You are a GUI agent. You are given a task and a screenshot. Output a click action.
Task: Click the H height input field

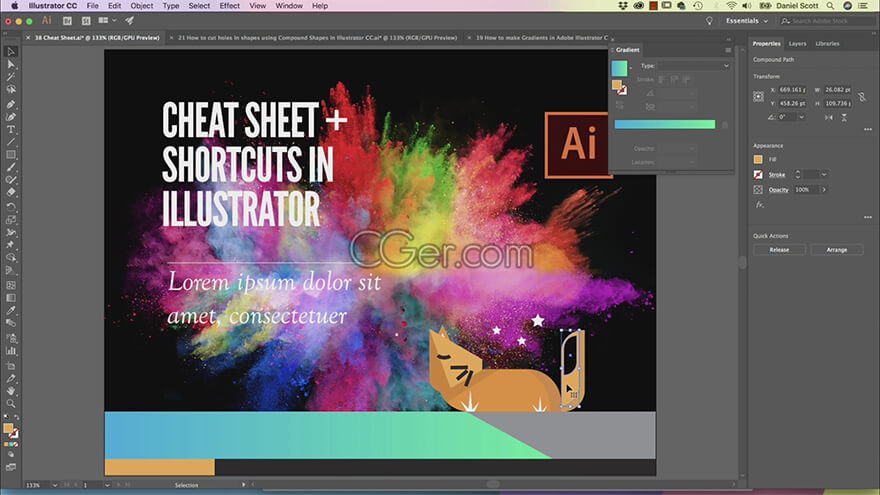pyautogui.click(x=837, y=103)
